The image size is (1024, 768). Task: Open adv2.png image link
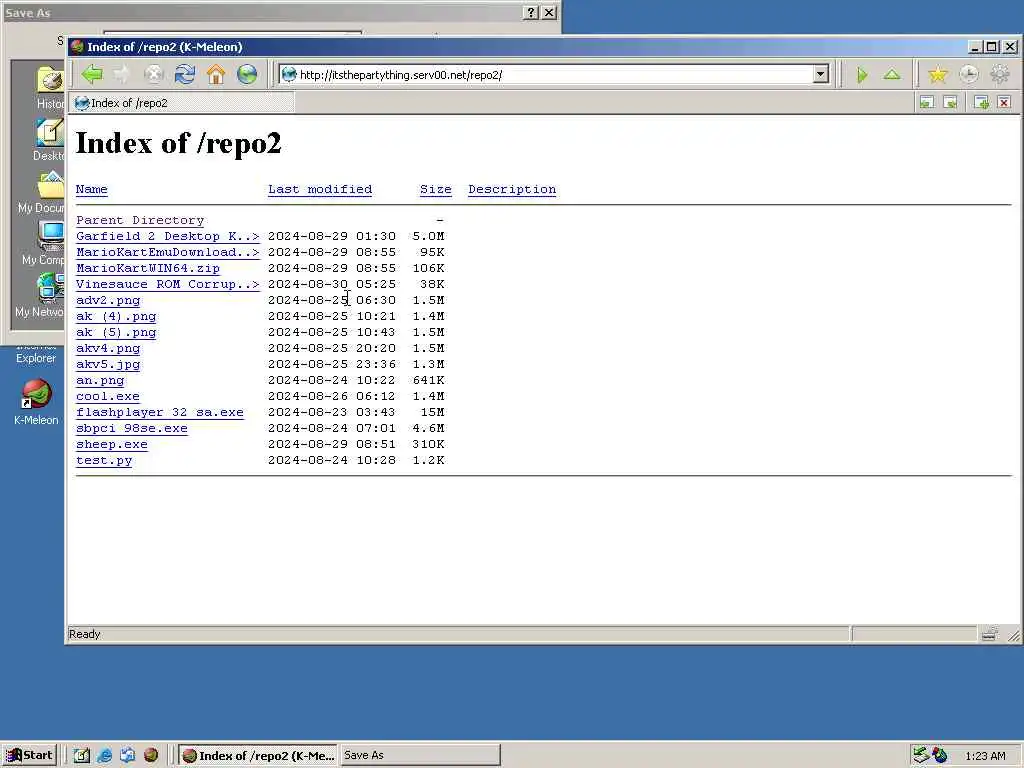coord(108,300)
